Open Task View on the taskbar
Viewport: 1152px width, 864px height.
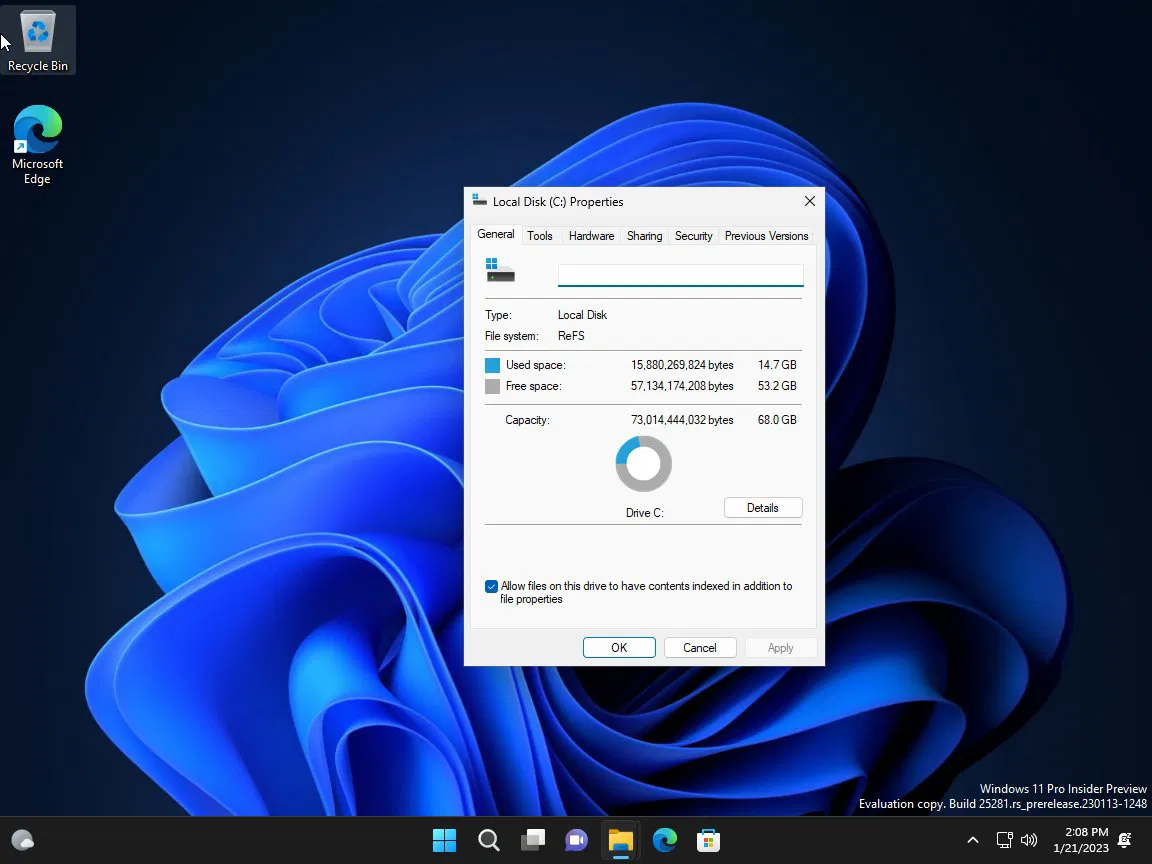coord(532,840)
